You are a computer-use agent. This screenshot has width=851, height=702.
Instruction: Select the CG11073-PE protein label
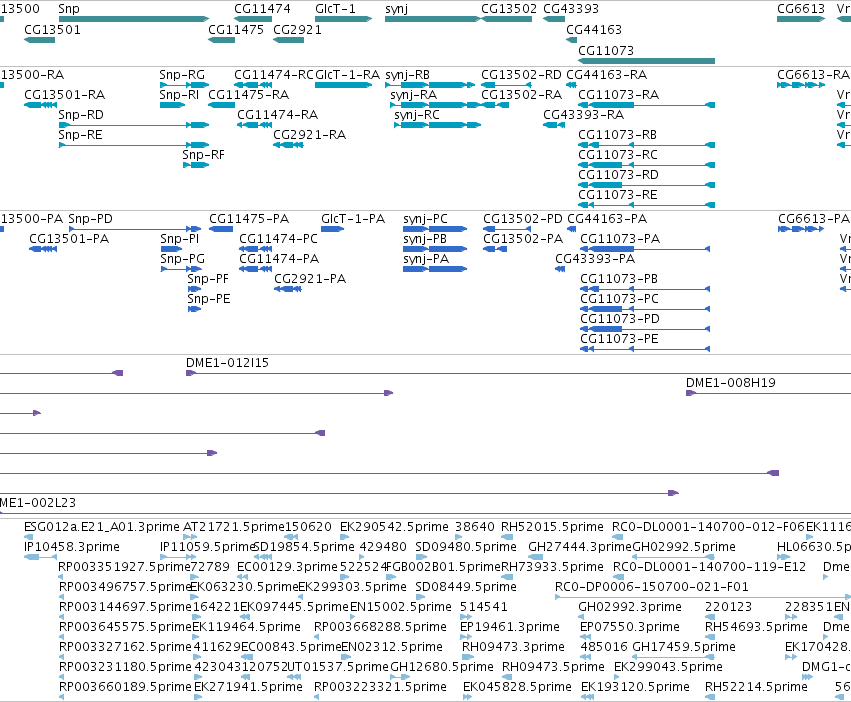(x=619, y=339)
